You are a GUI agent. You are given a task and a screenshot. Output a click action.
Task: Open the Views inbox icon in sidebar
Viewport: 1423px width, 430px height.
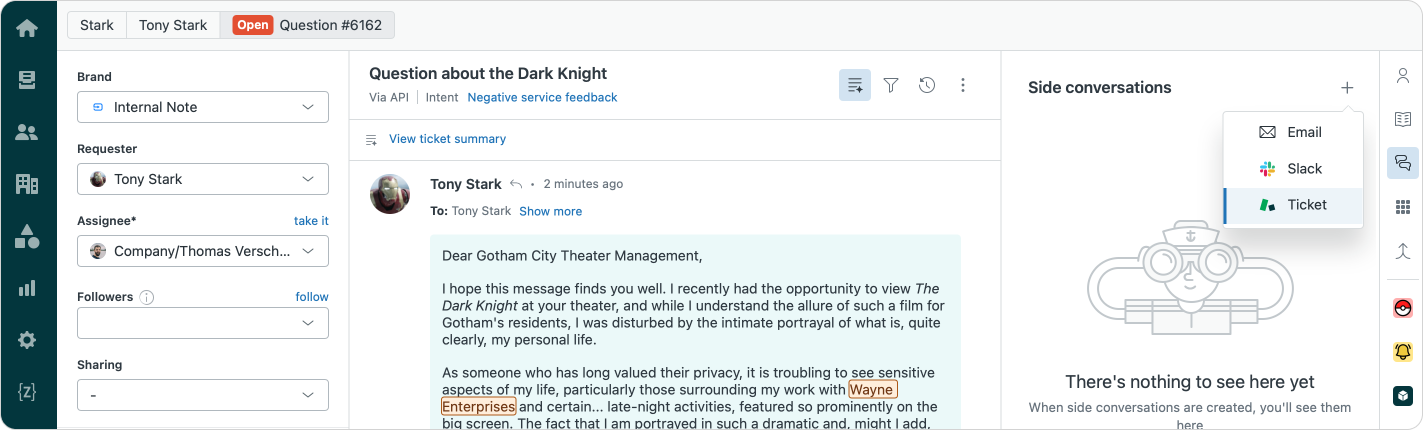[27, 80]
